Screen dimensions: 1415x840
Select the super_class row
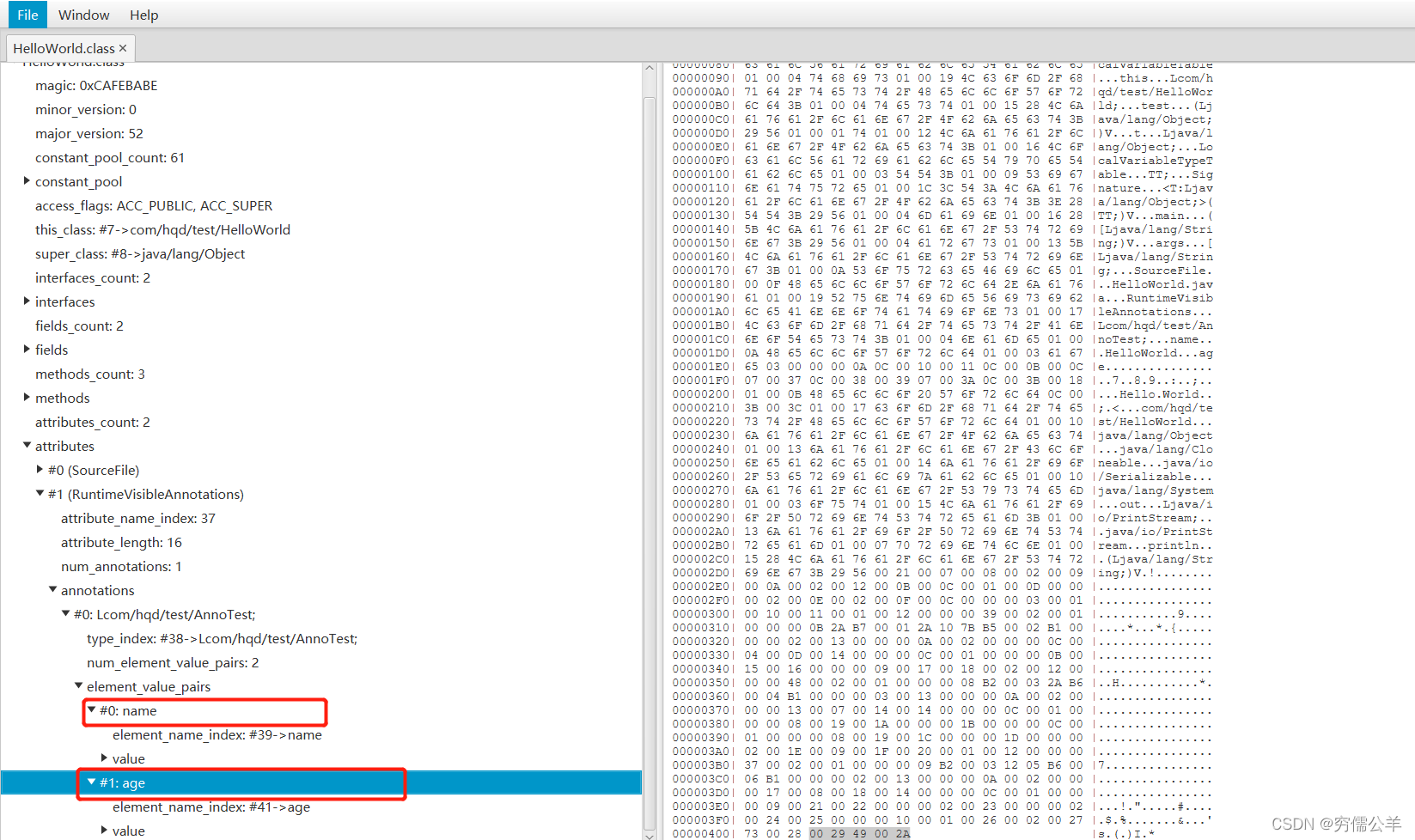[140, 253]
